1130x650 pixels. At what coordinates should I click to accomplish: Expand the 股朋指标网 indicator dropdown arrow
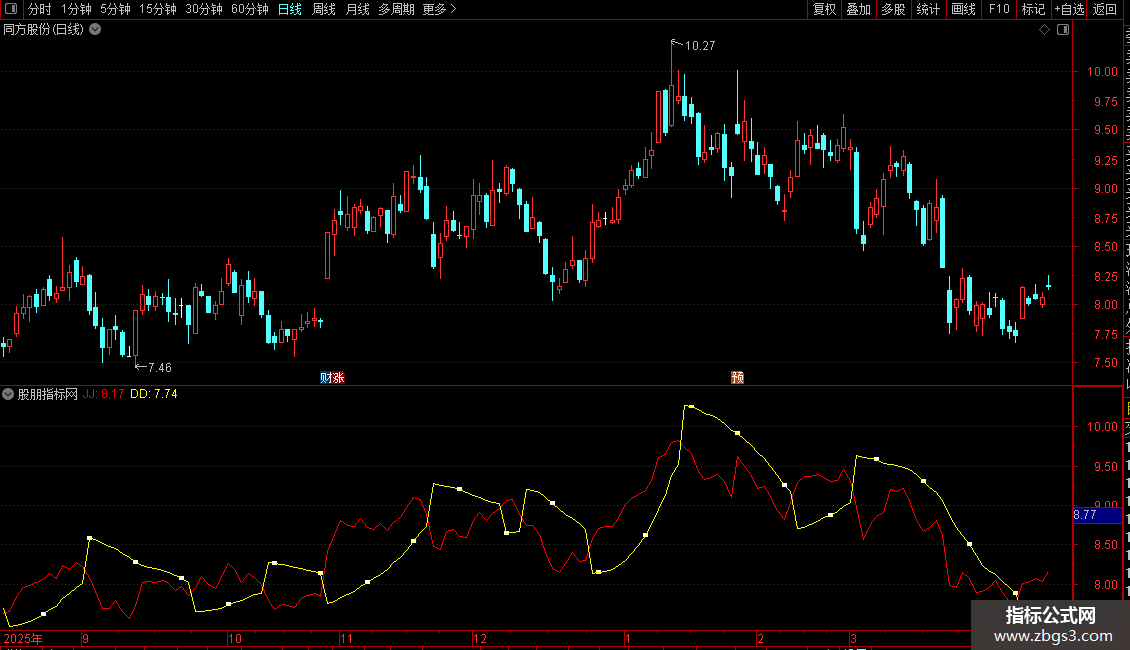point(8,394)
